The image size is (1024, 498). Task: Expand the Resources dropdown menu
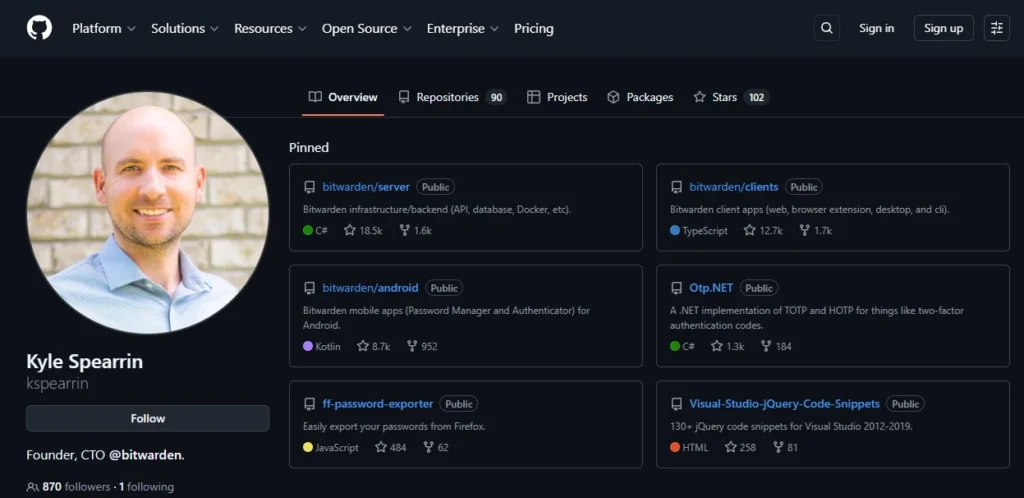[270, 29]
